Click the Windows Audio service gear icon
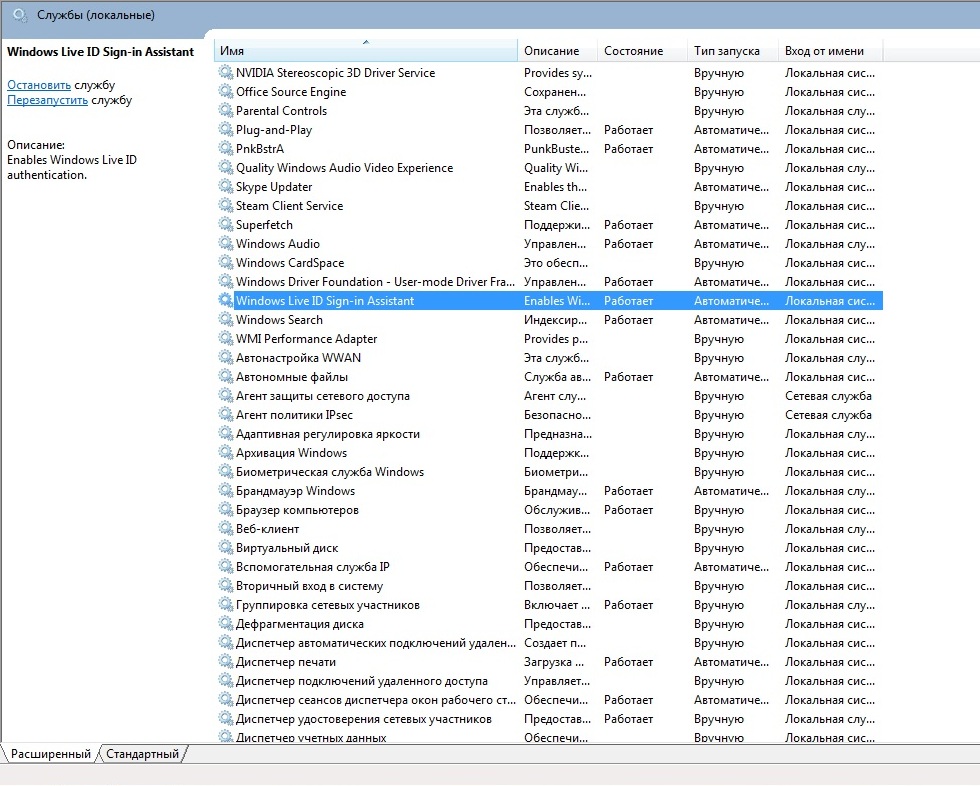This screenshot has width=980, height=786. pos(226,244)
